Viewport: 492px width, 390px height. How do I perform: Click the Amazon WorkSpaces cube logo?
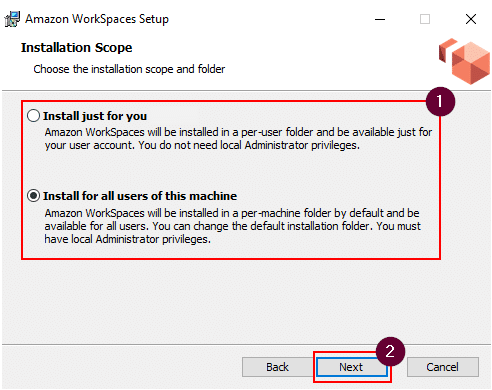point(464,61)
